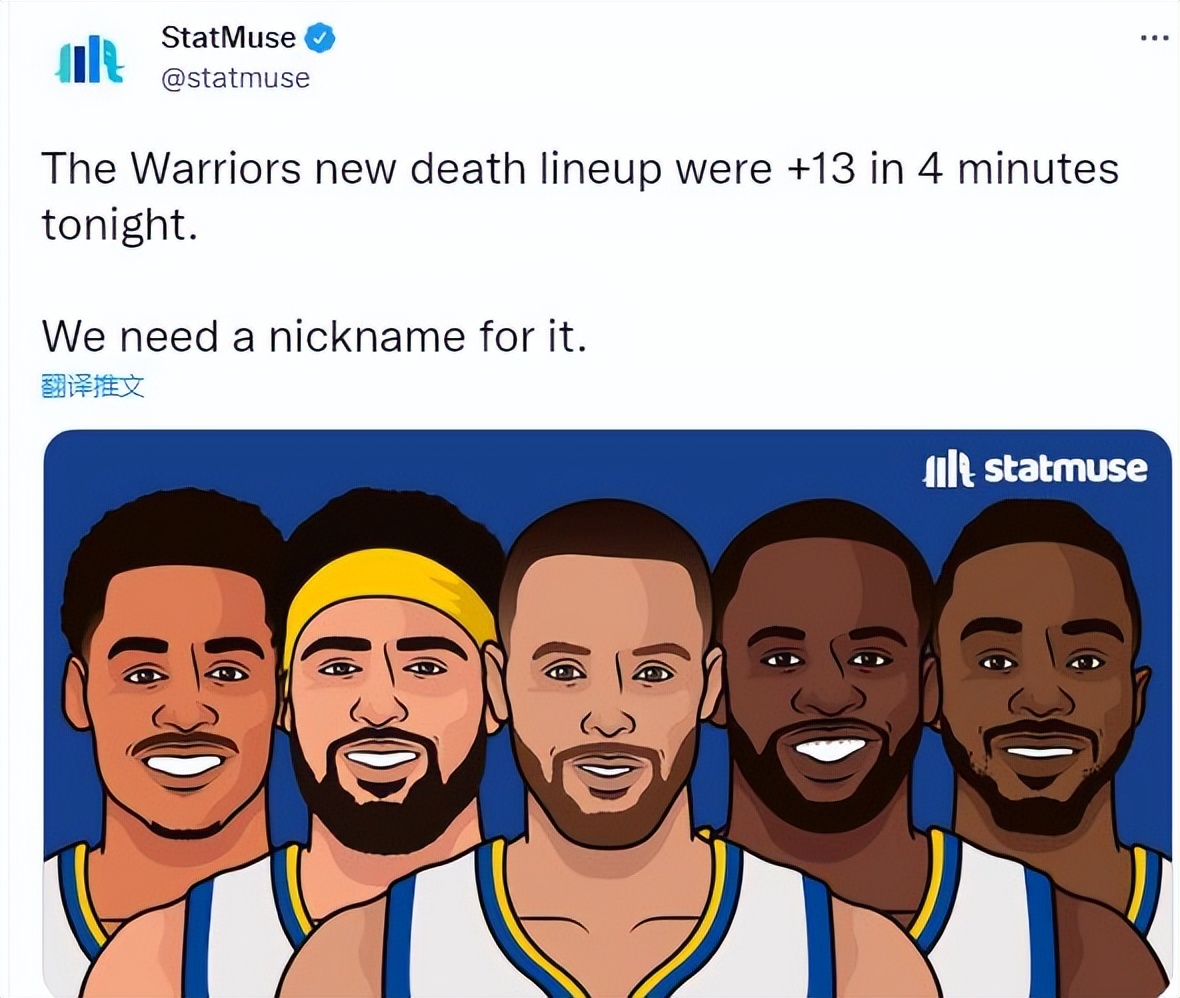Click the 翻译推文 translate tweet link
1180x998 pixels.
pos(93,386)
